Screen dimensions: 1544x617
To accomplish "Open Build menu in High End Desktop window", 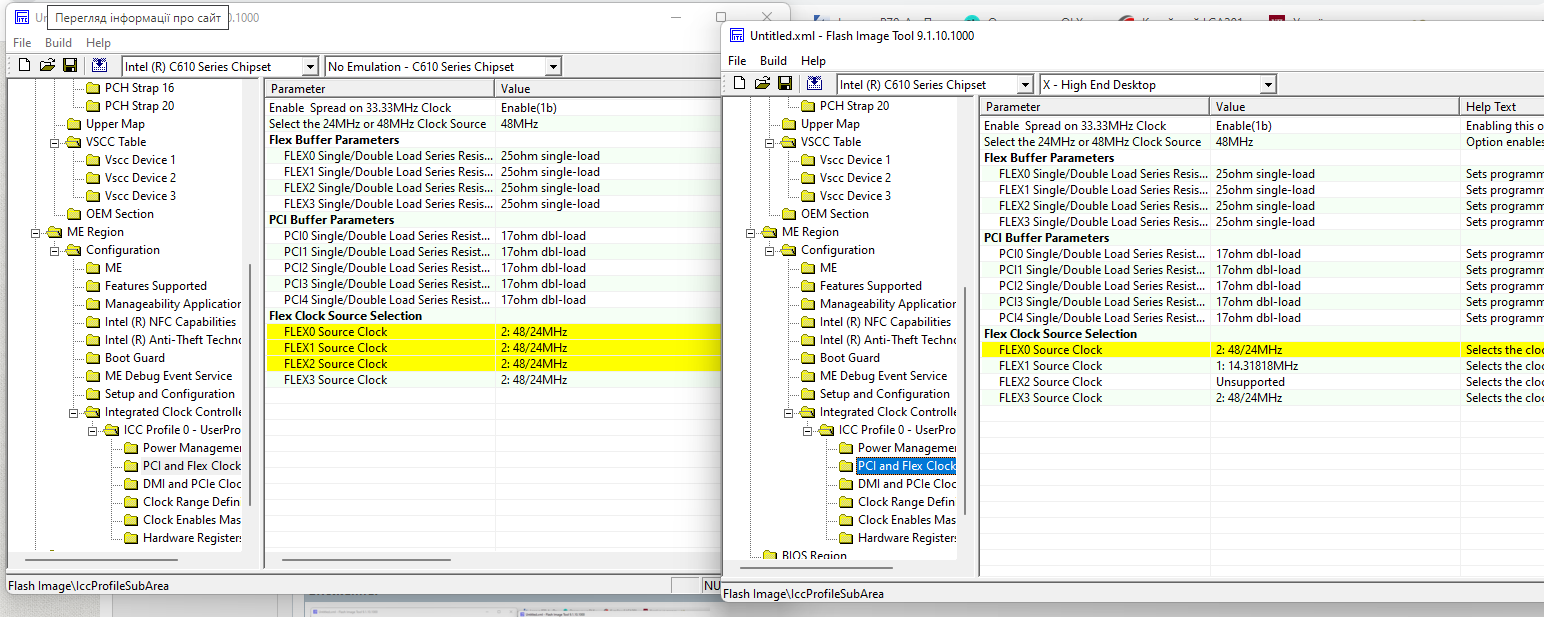I will pyautogui.click(x=773, y=60).
